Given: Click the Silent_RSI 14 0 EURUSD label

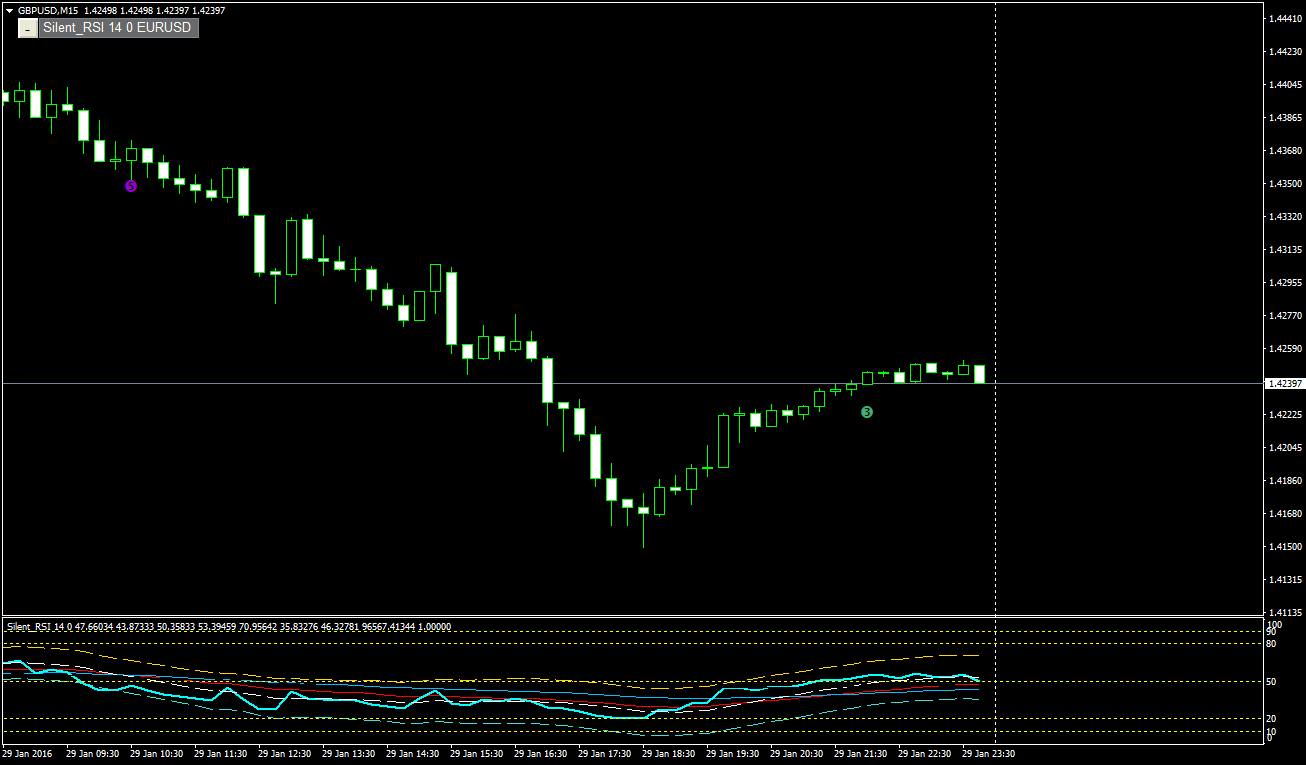Looking at the screenshot, I should click(117, 28).
